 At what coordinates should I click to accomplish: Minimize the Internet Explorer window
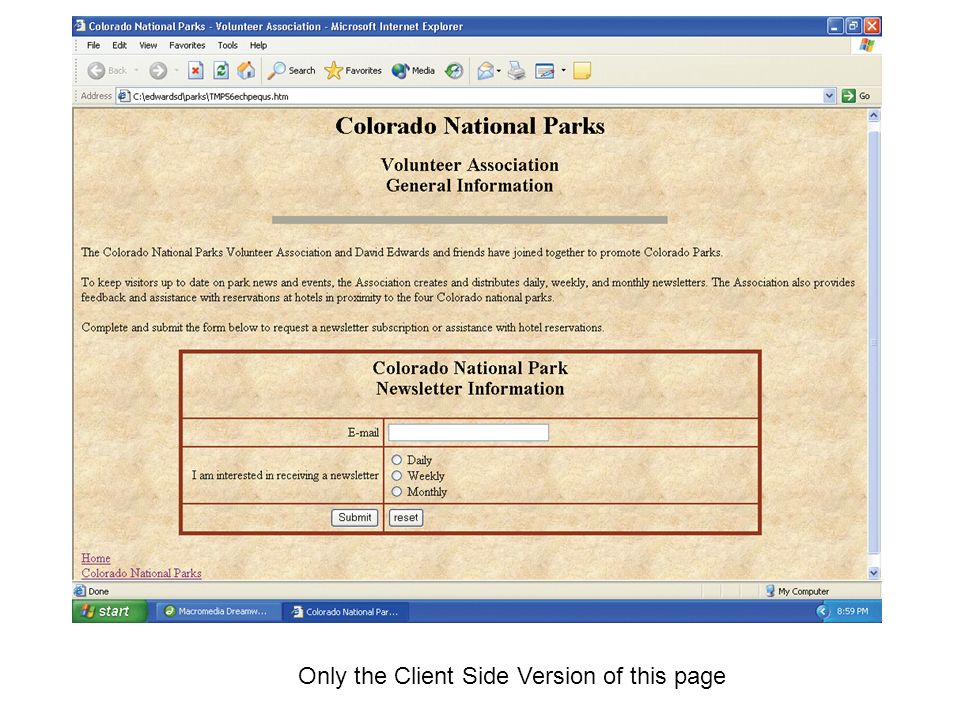point(835,26)
